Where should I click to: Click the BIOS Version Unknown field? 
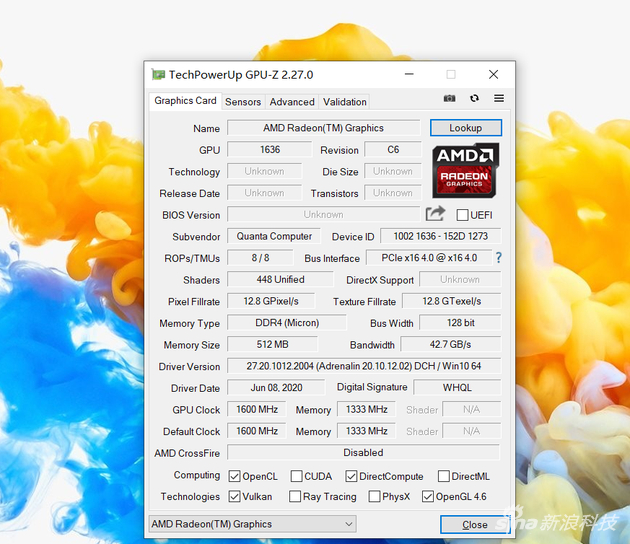click(x=323, y=215)
